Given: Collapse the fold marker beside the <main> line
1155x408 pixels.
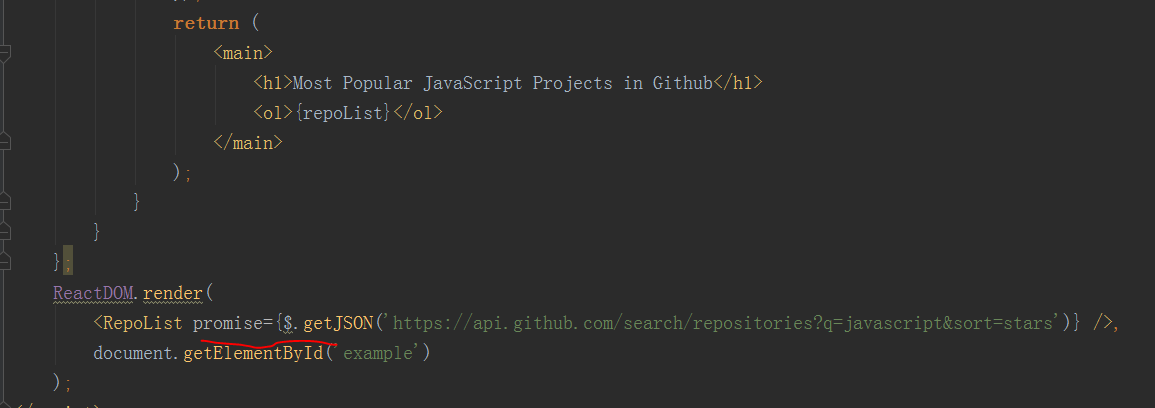Looking at the screenshot, I should [5, 52].
